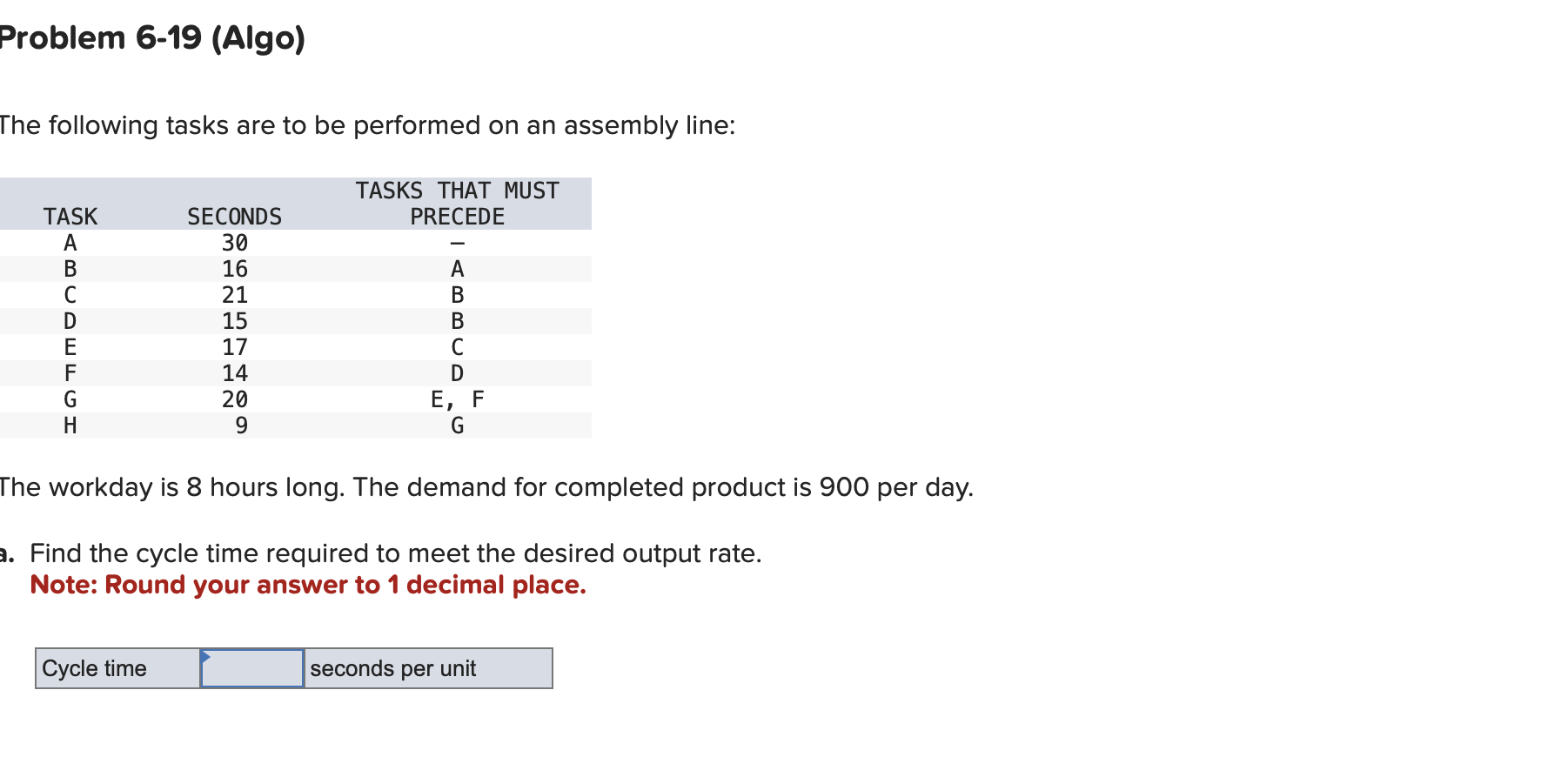Click the 'following tasks' intro sentence
This screenshot has height=757, width=1568.
[367, 125]
